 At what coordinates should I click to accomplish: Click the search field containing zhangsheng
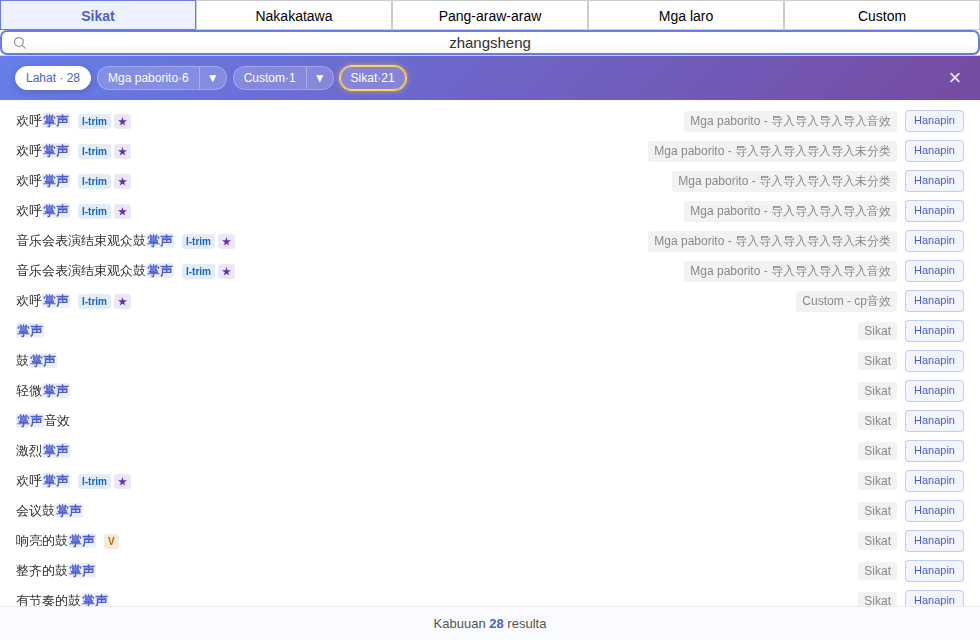pyautogui.click(x=490, y=42)
